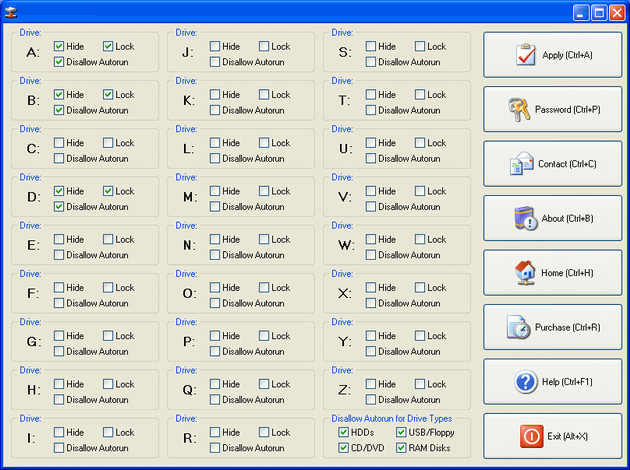Uncheck RAM Disks autorun drive type
This screenshot has width=630, height=470.
coord(401,448)
